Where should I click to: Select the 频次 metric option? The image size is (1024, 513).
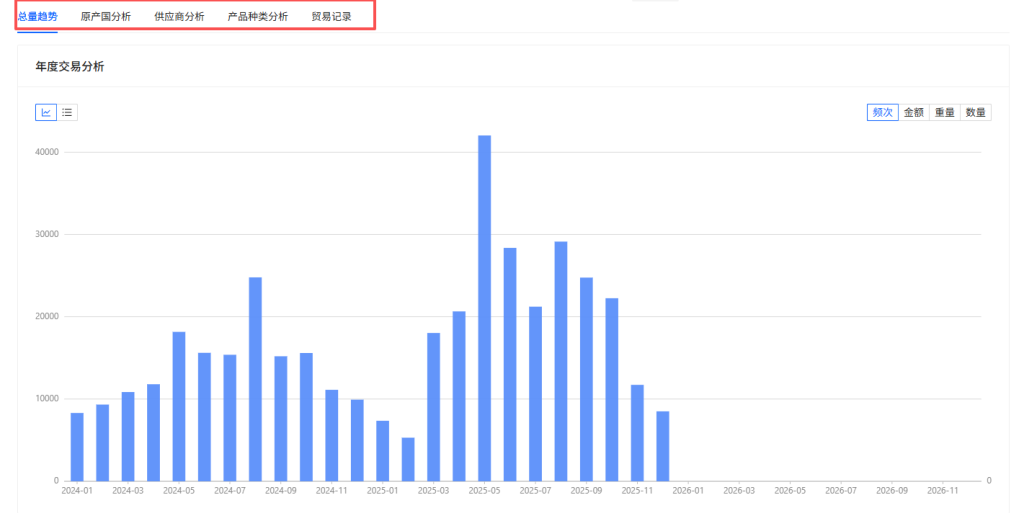pyautogui.click(x=882, y=112)
